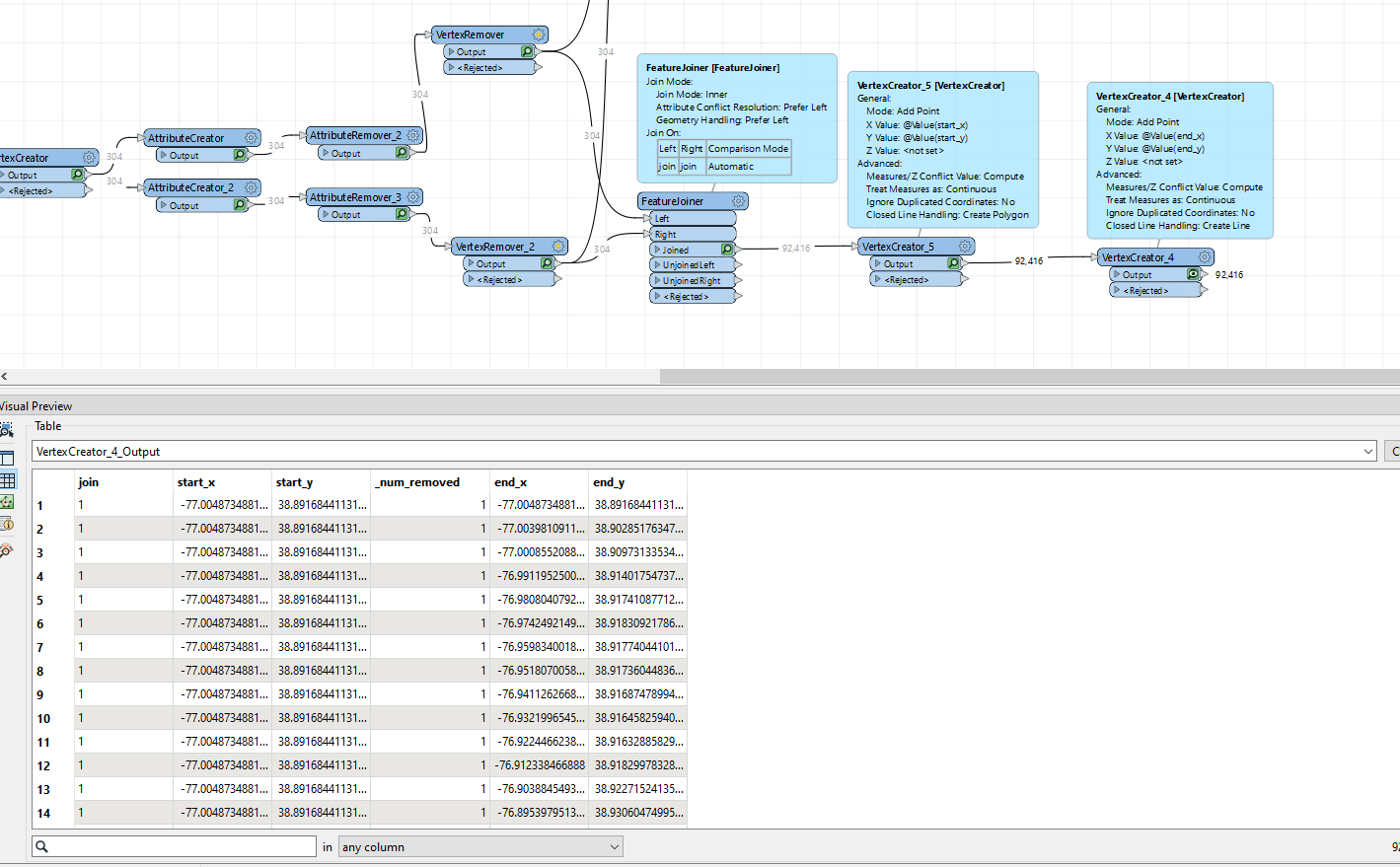1400x867 pixels.
Task: Open the 'any column' search filter dropdown
Action: coord(480,846)
